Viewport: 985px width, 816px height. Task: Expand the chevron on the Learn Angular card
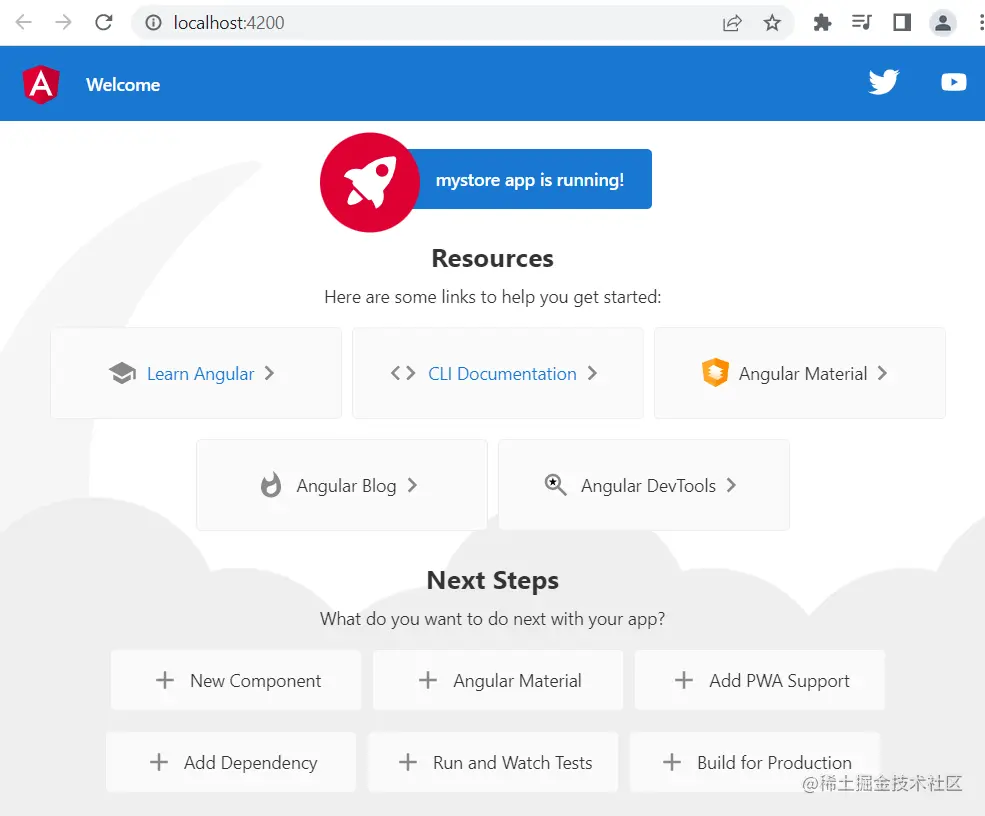[x=268, y=373]
